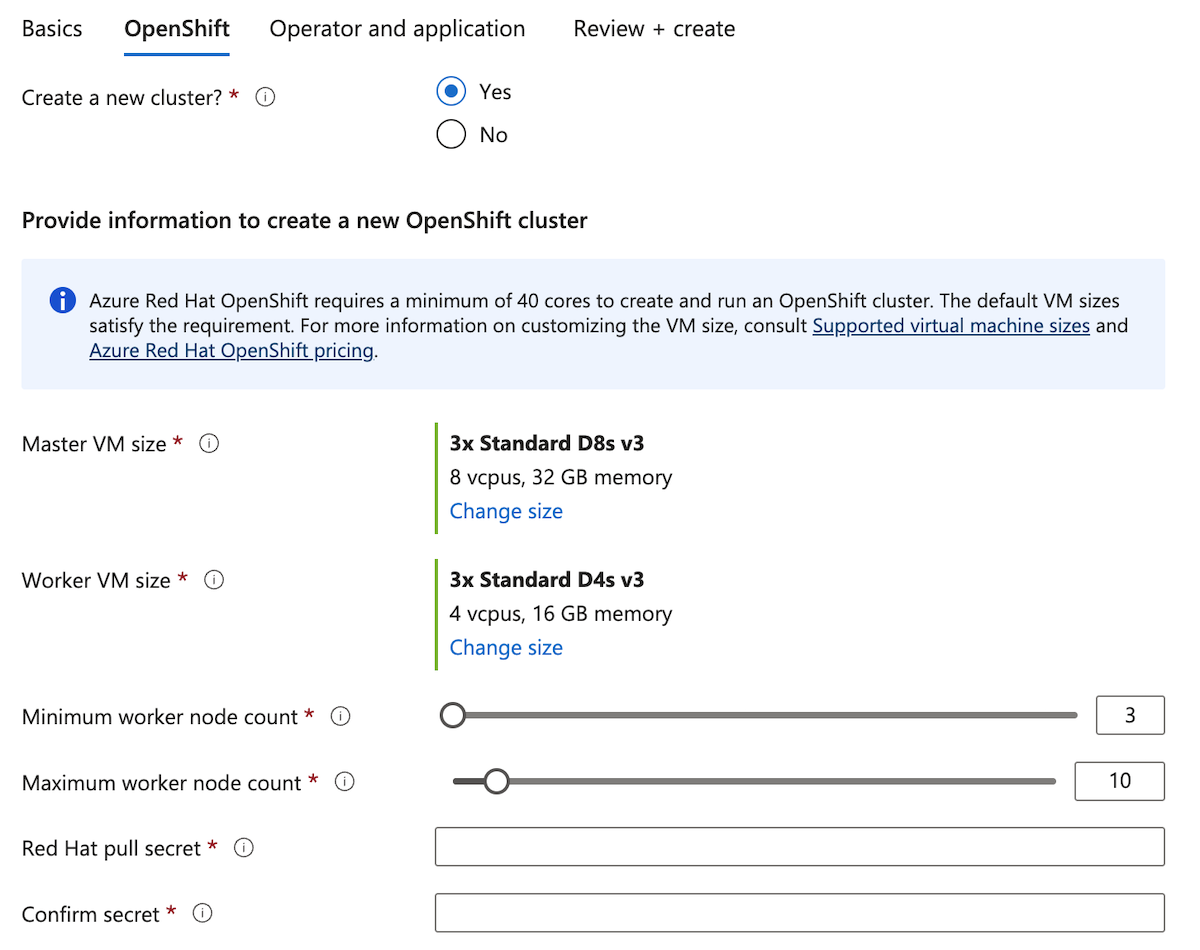Viewport: 1200px width, 950px height.
Task: Click the '3x Standard D4s v3' text
Action: pyautogui.click(x=547, y=580)
